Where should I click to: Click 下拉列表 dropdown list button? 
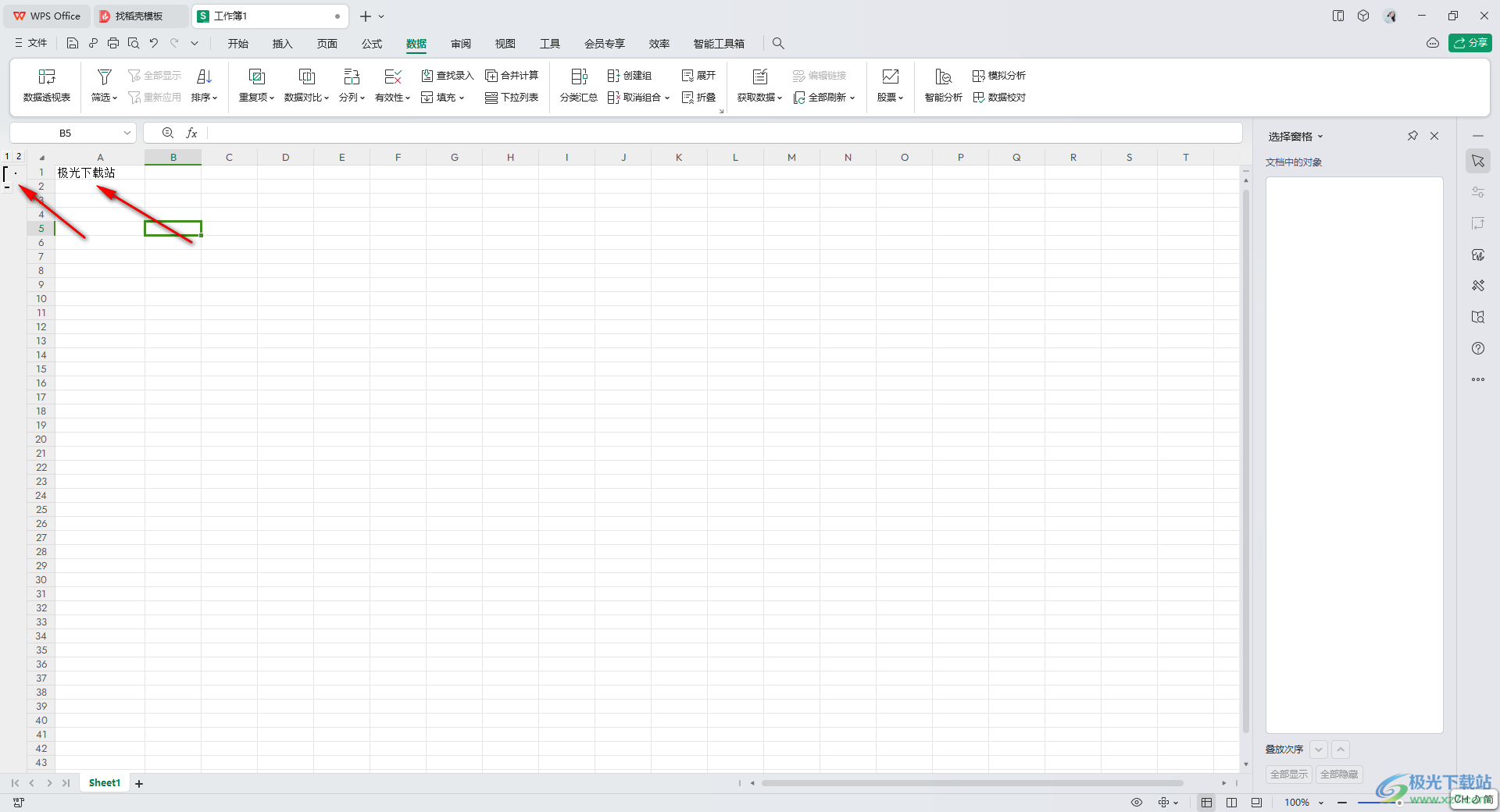512,98
